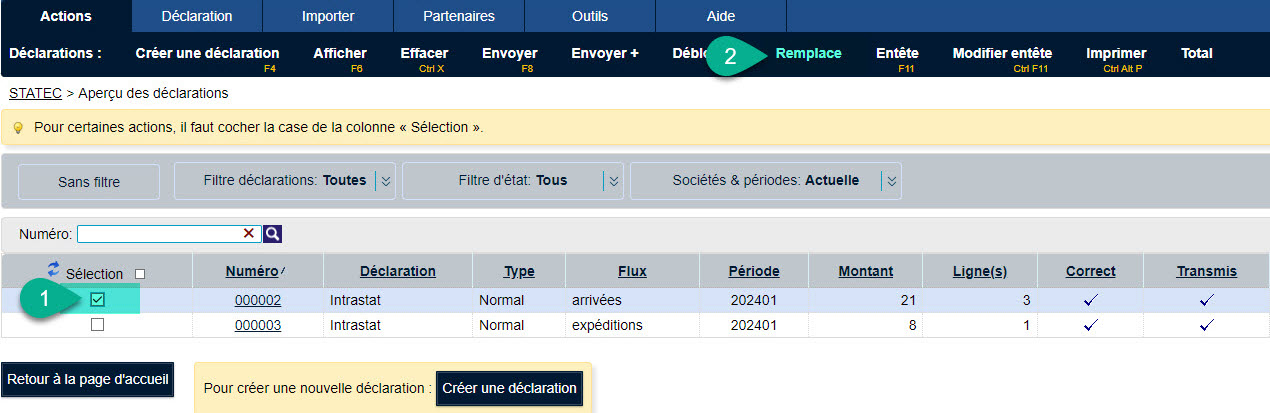Toggle the select-all checkbox in Sélection header
This screenshot has width=1270, height=413.
pyautogui.click(x=140, y=274)
